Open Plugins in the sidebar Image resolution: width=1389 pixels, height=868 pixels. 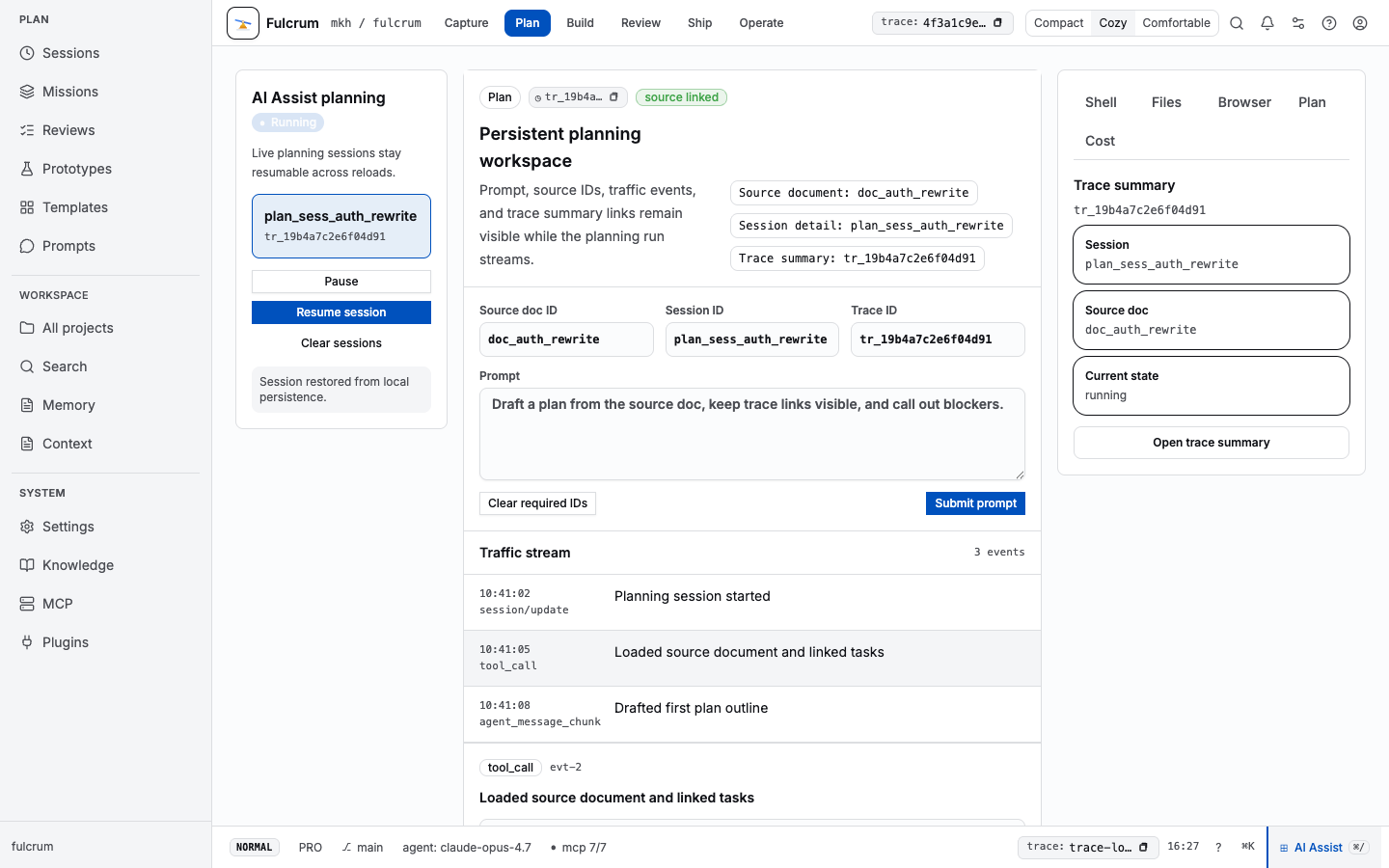point(106,642)
